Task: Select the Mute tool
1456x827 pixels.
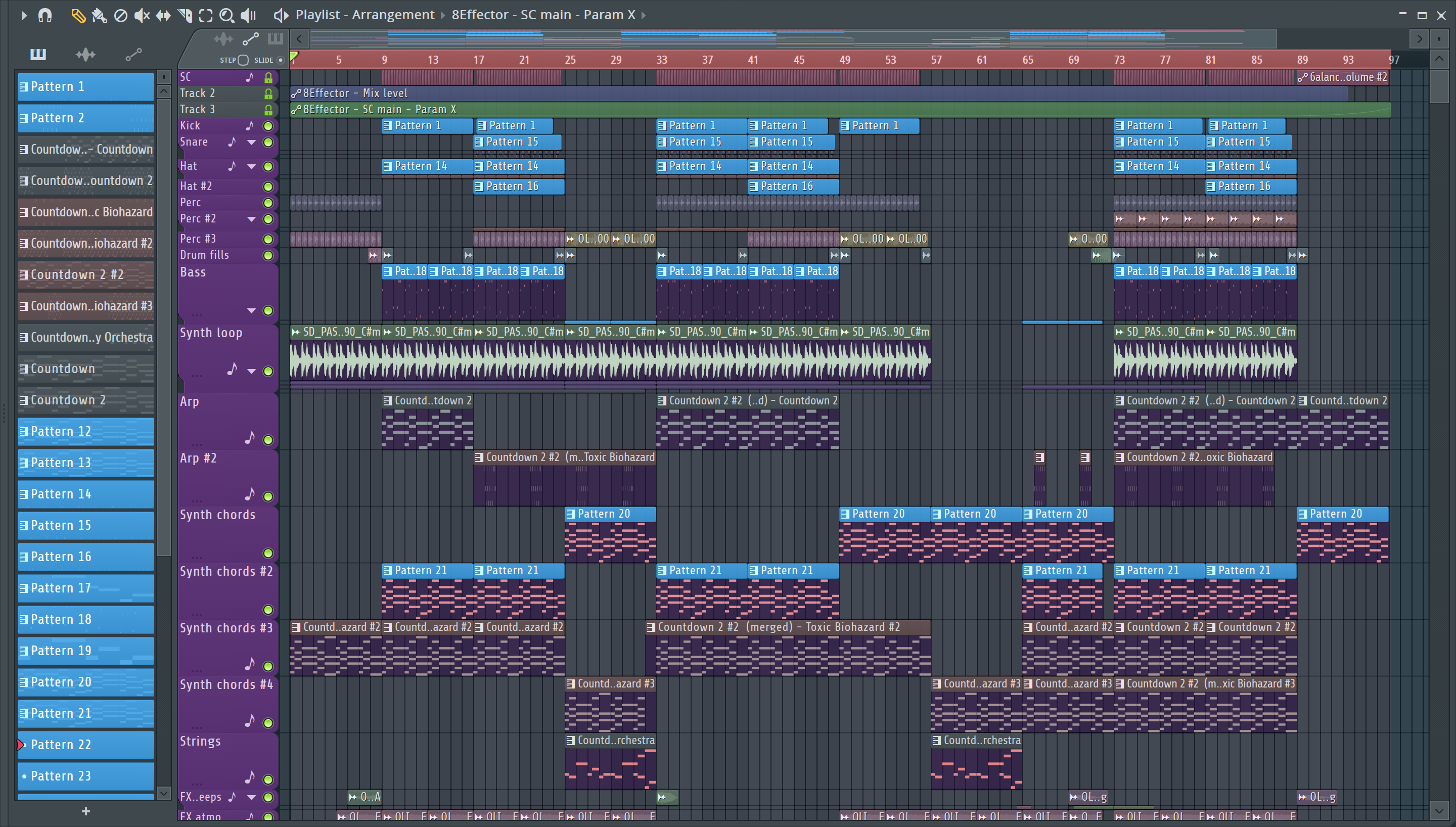Action: point(142,15)
